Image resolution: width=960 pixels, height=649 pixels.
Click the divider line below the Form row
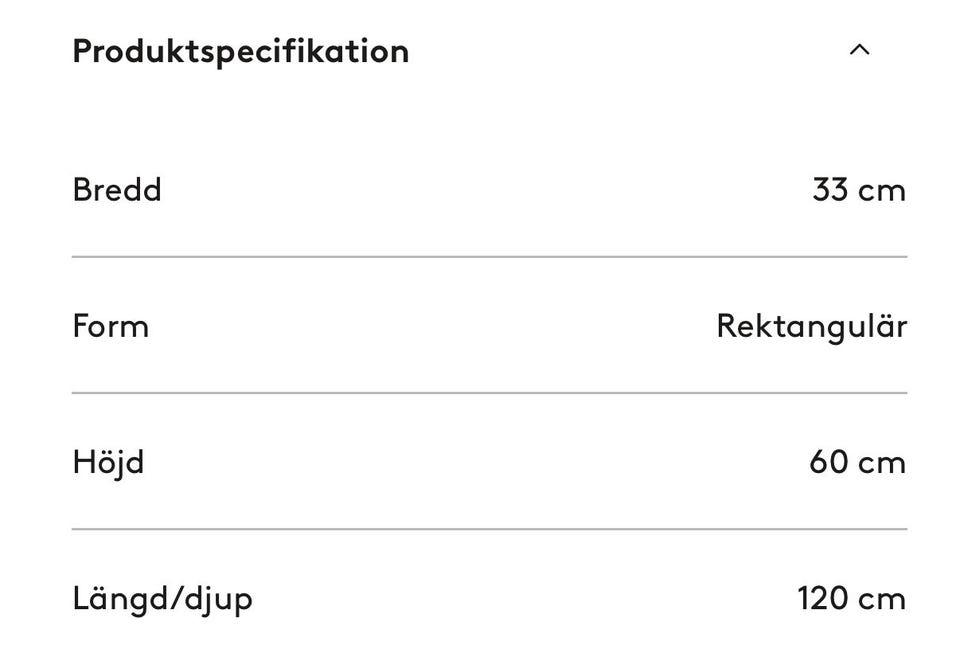489,393
